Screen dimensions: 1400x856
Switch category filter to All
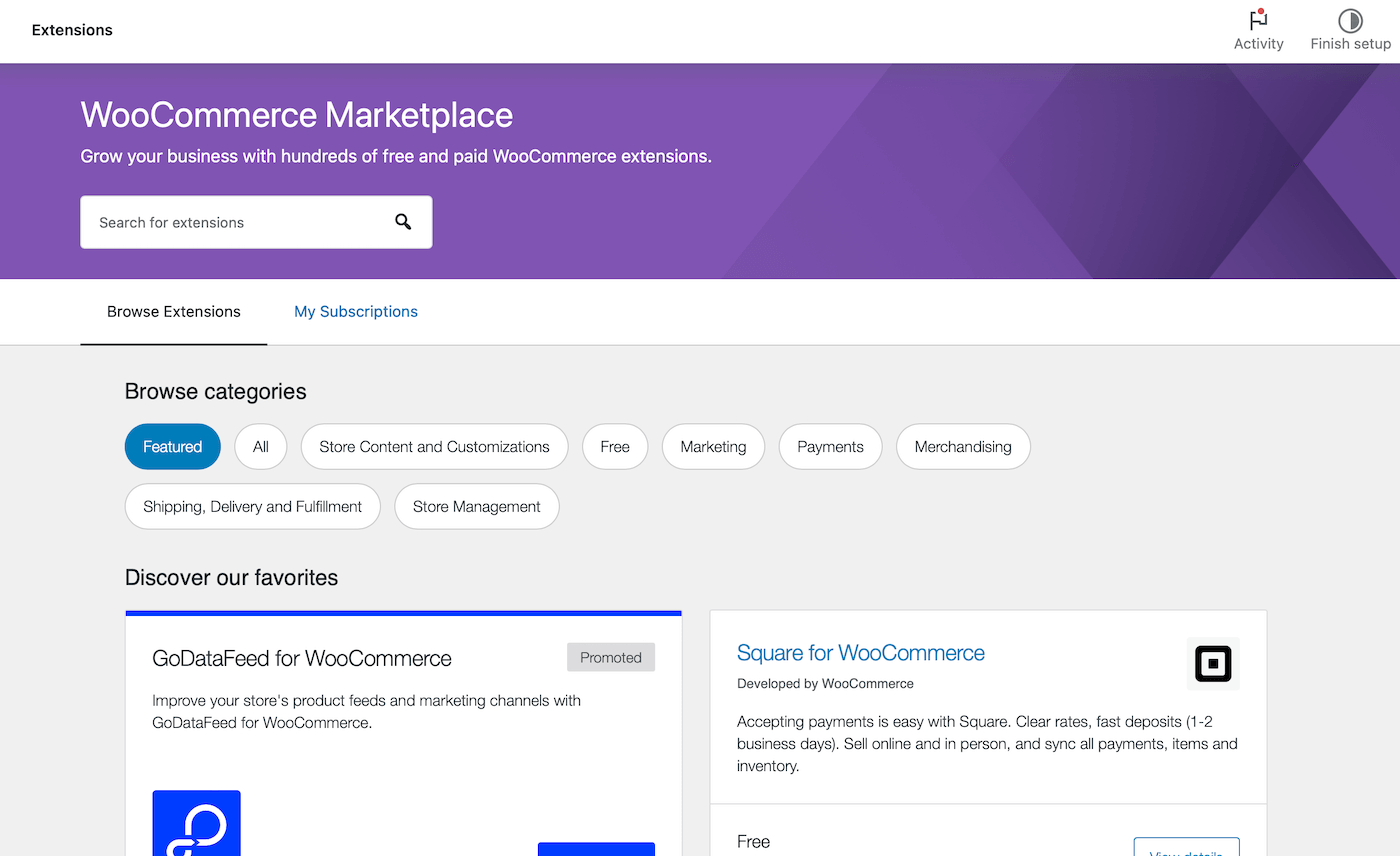click(x=260, y=446)
